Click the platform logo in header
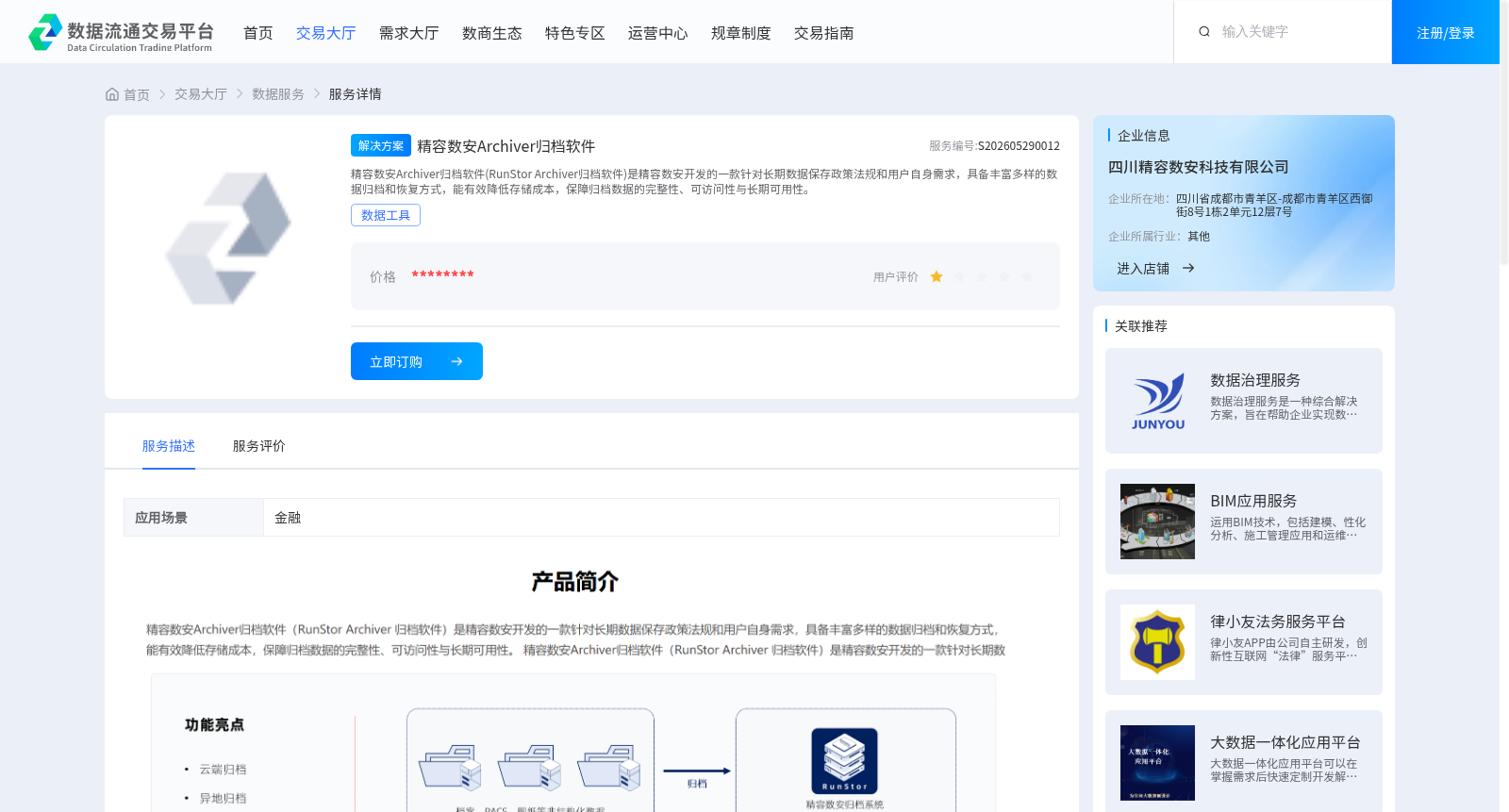This screenshot has width=1509, height=812. point(121,33)
